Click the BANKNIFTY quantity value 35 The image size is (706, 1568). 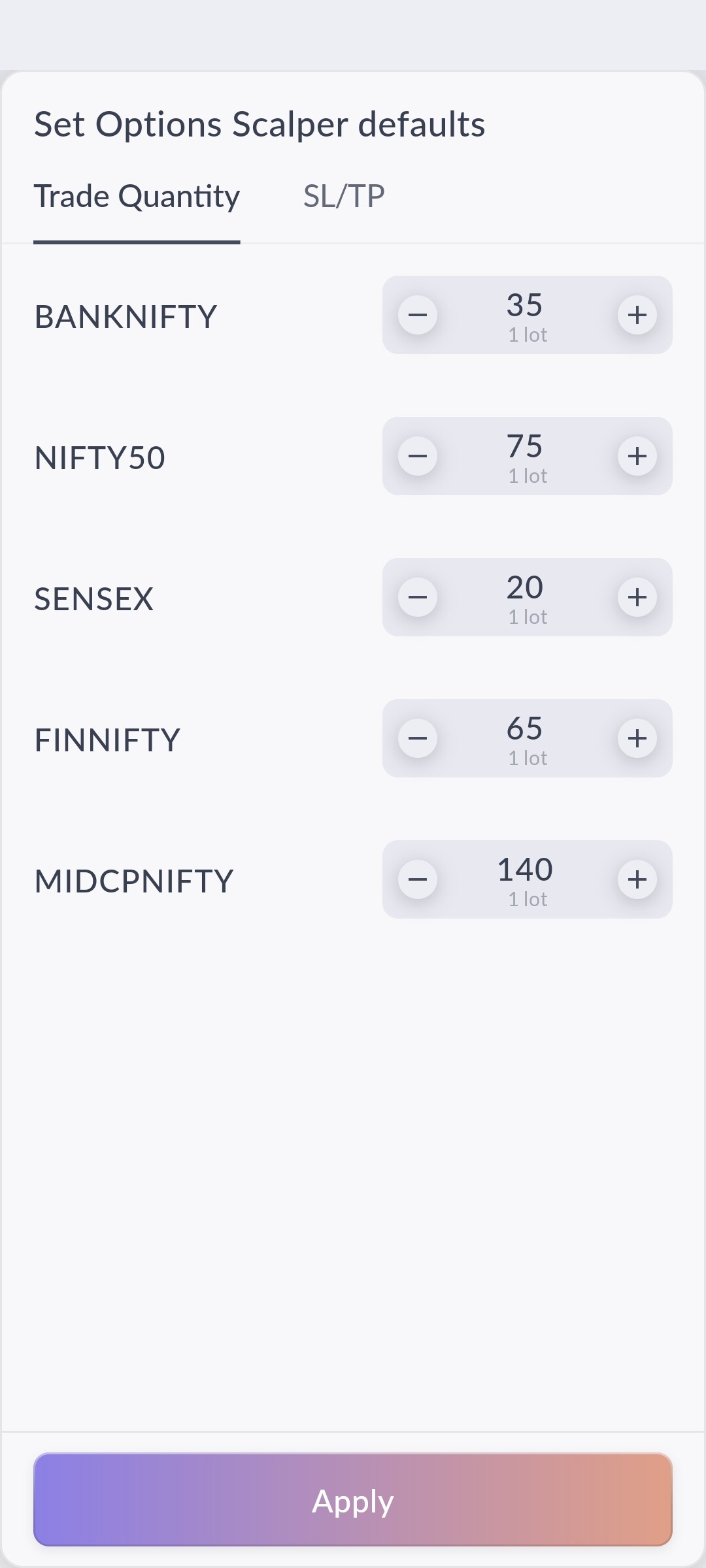525,306
